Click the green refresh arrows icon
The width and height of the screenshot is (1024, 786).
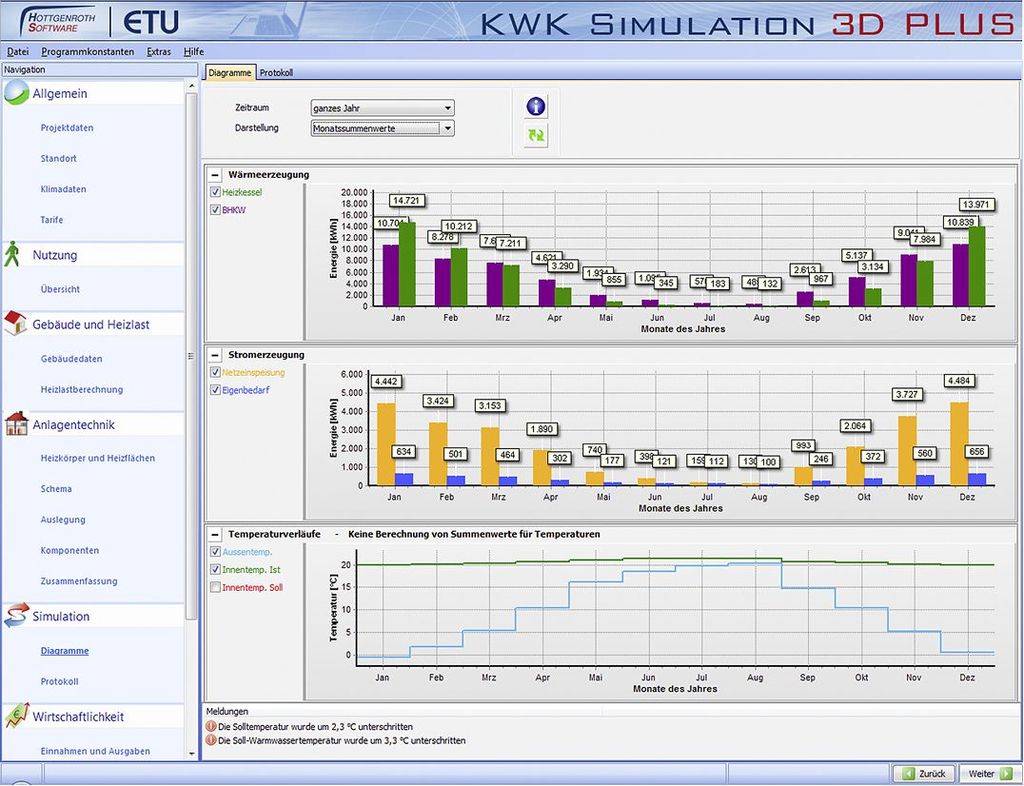pyautogui.click(x=536, y=135)
